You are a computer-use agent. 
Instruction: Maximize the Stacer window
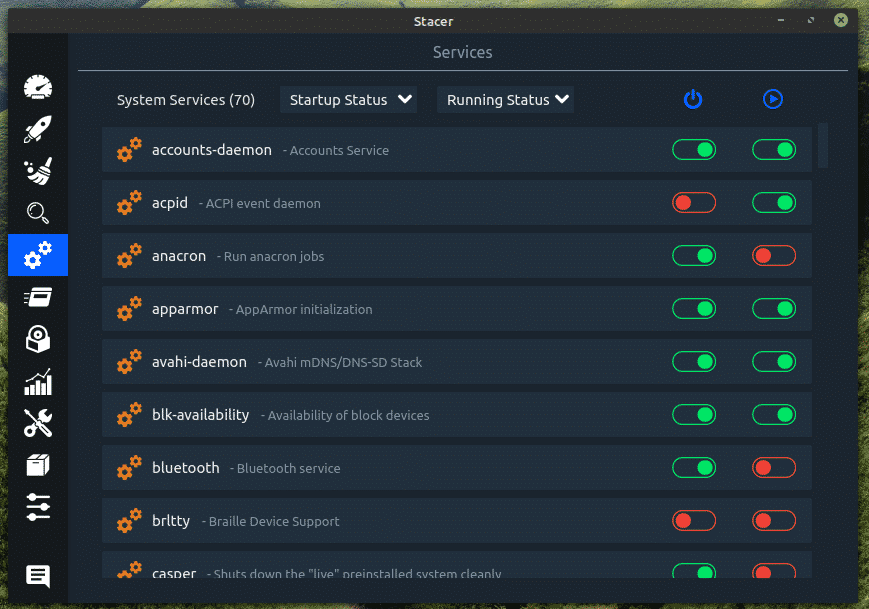click(811, 21)
